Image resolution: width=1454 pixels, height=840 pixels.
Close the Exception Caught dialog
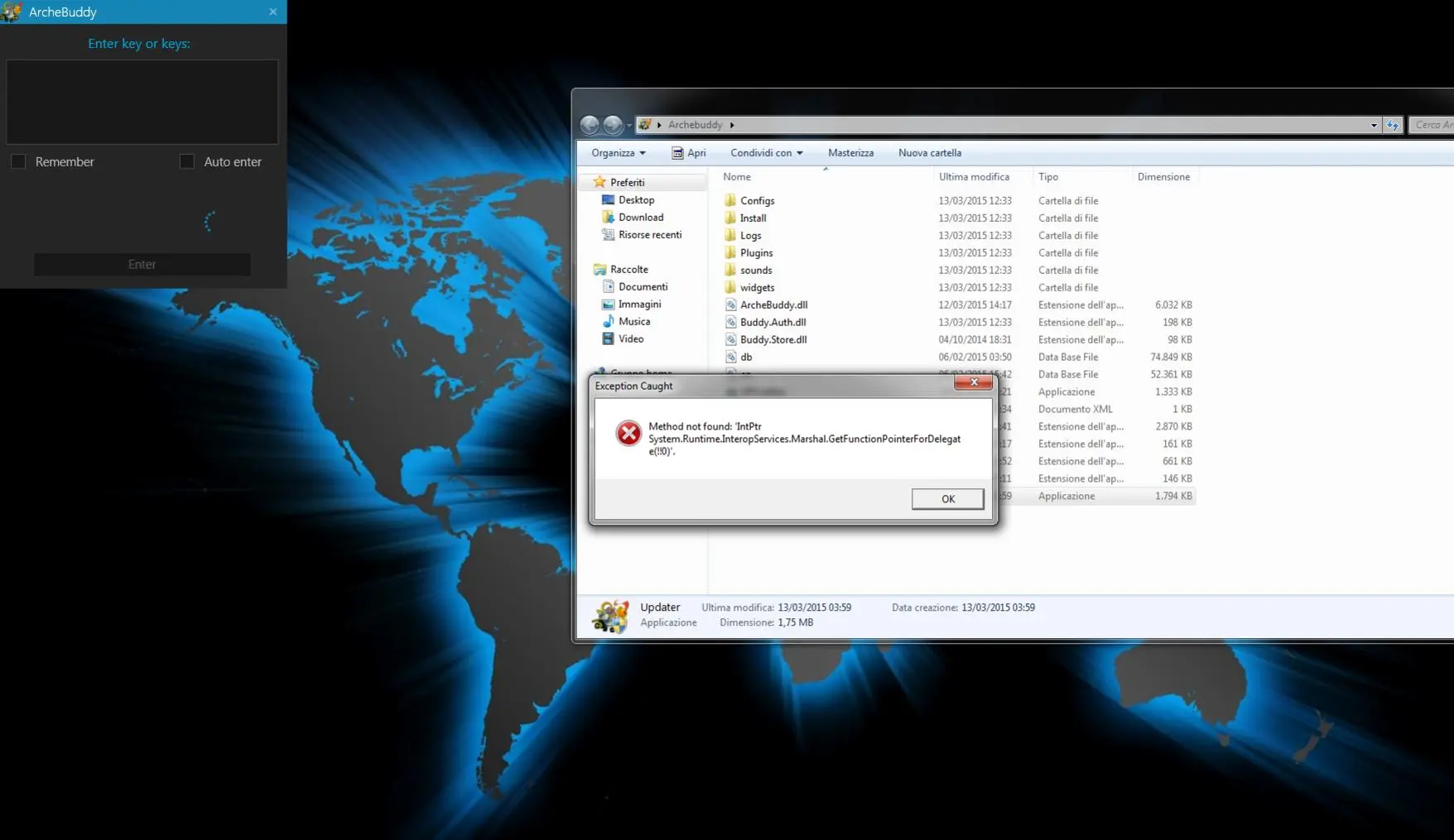(974, 382)
